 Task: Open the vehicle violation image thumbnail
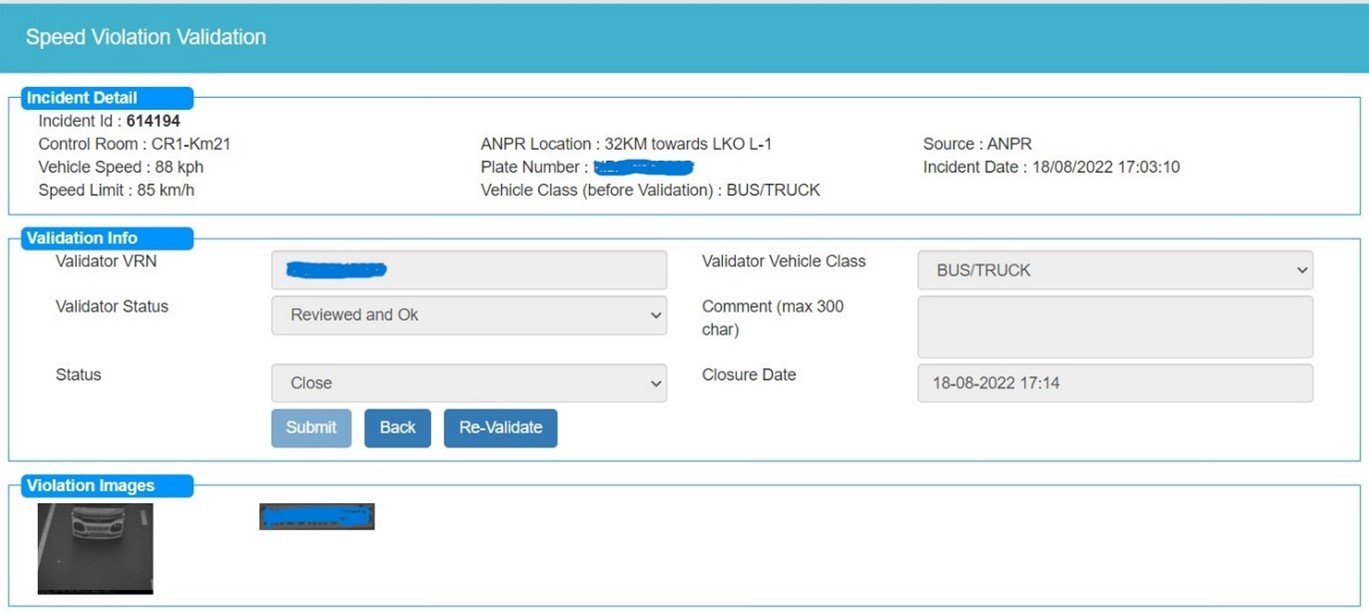(x=95, y=549)
